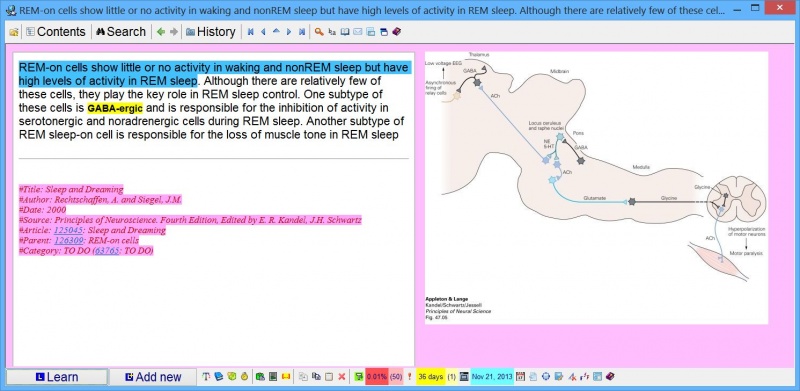Click the paste icon in bottom toolbar
This screenshot has height=391, width=800.
316,377
